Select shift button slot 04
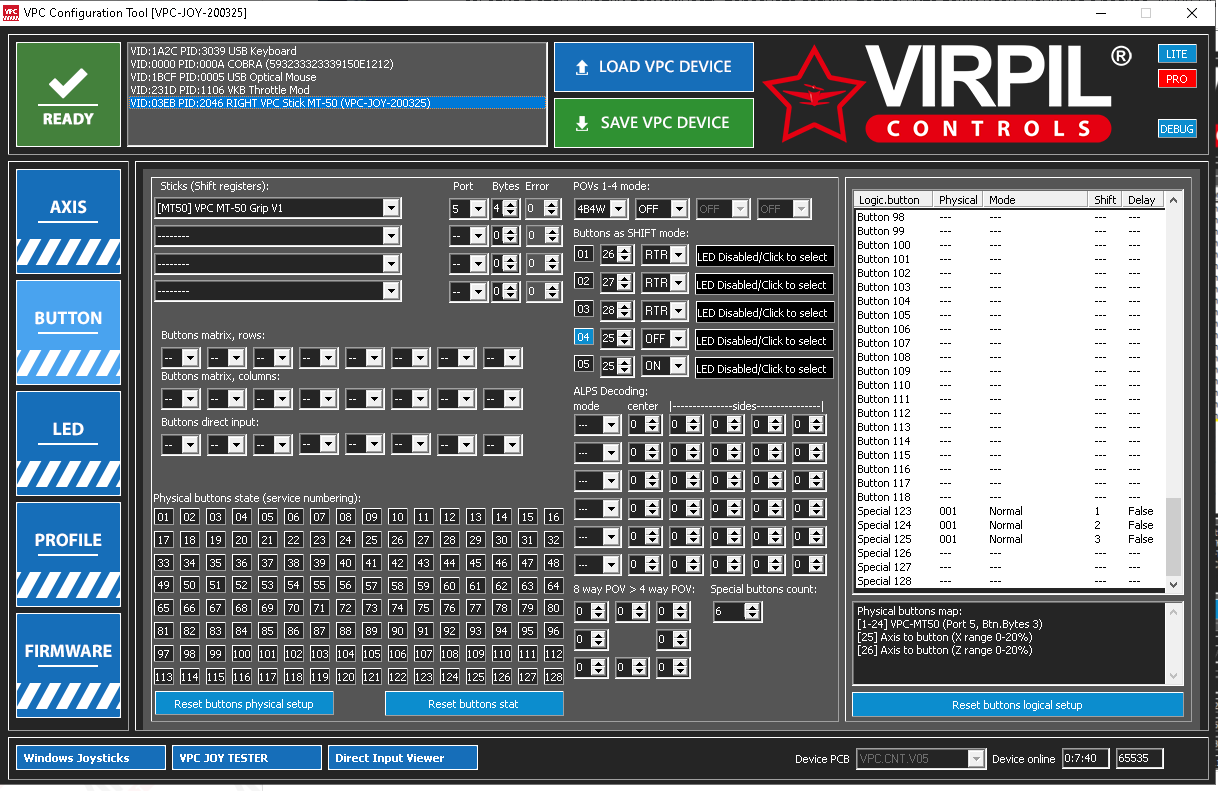This screenshot has width=1218, height=791. pyautogui.click(x=584, y=338)
